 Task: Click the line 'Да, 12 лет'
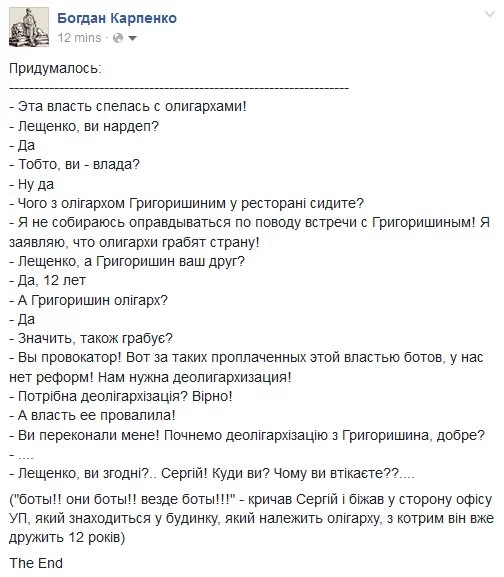47,280
